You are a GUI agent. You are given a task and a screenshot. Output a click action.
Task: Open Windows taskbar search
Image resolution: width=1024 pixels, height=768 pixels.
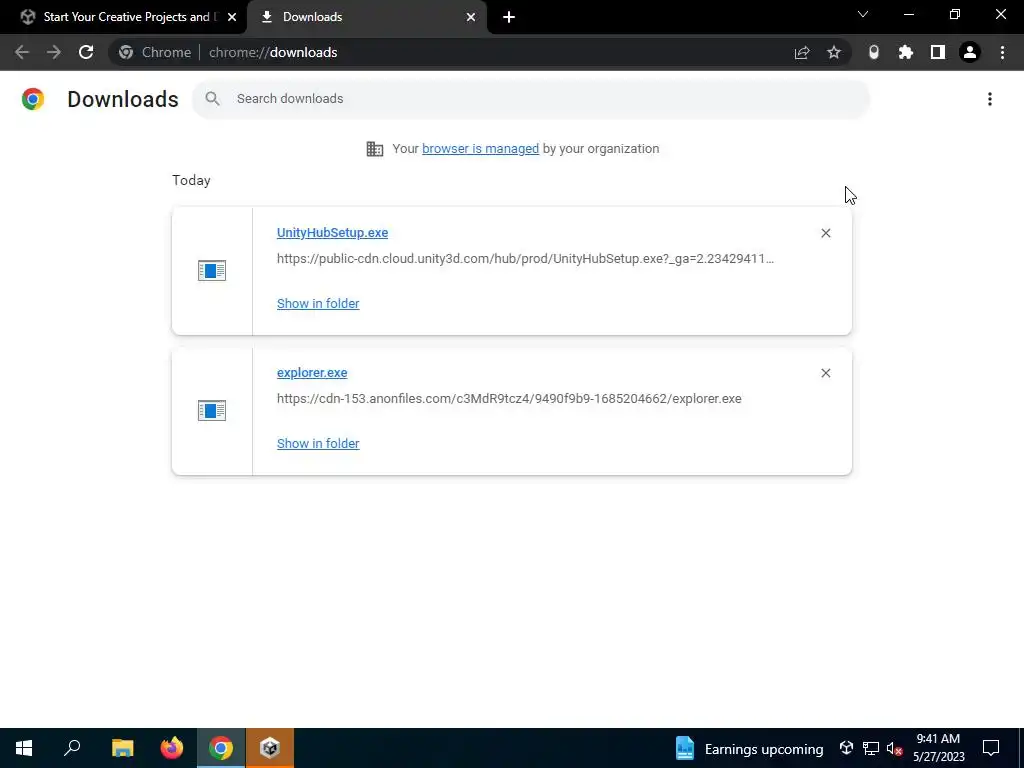point(72,748)
